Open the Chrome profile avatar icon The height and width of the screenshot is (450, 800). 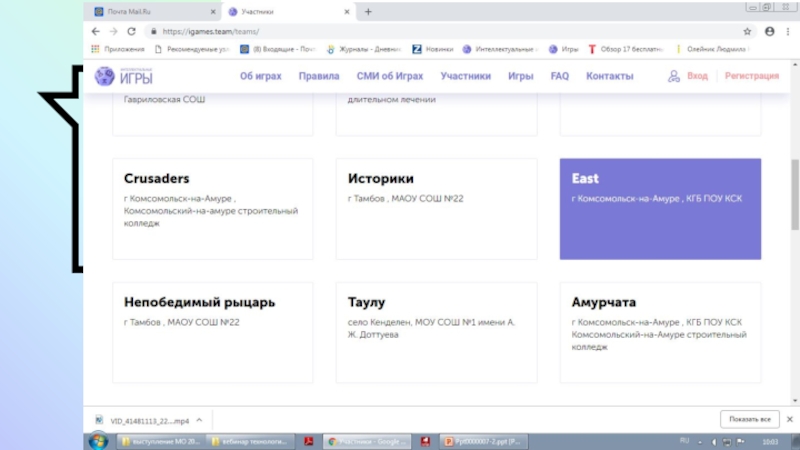(770, 31)
